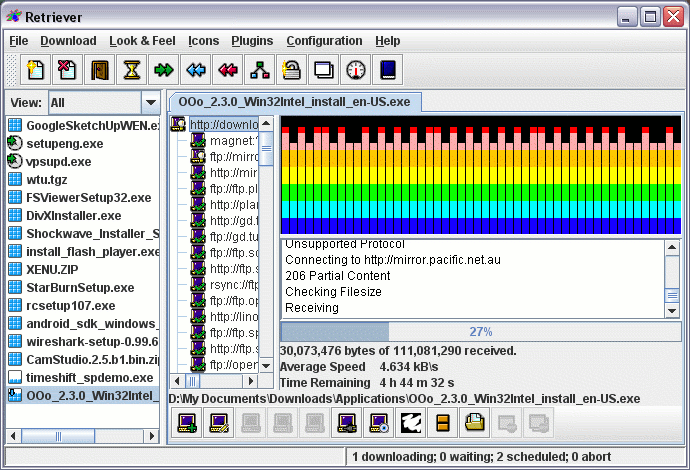This screenshot has width=690, height=470.
Task: Click log pane scroll-up arrow
Action: pyautogui.click(x=672, y=247)
